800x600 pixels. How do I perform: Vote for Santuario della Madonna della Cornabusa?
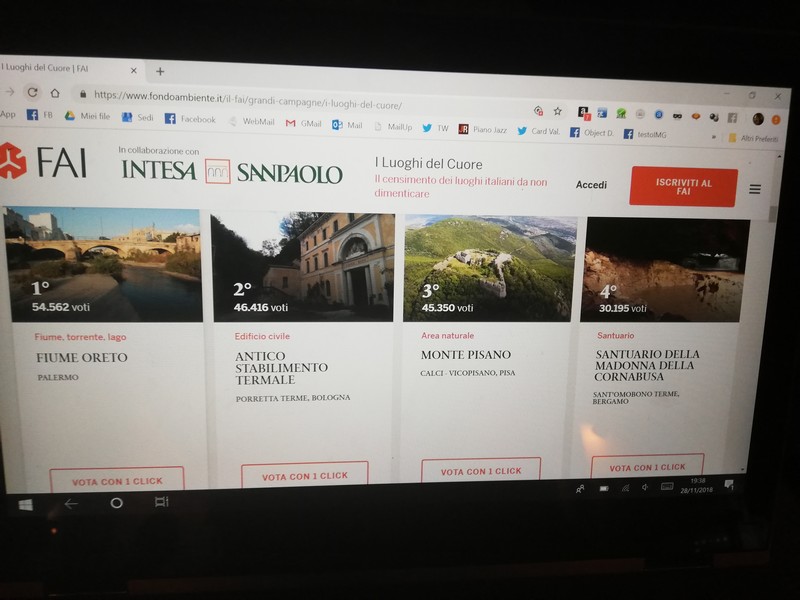coord(647,466)
